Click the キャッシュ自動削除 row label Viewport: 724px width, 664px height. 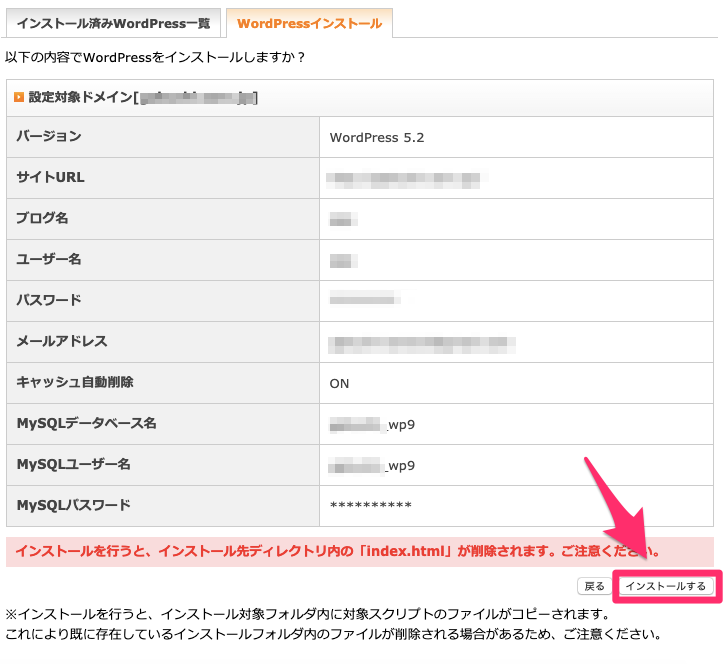tap(75, 382)
